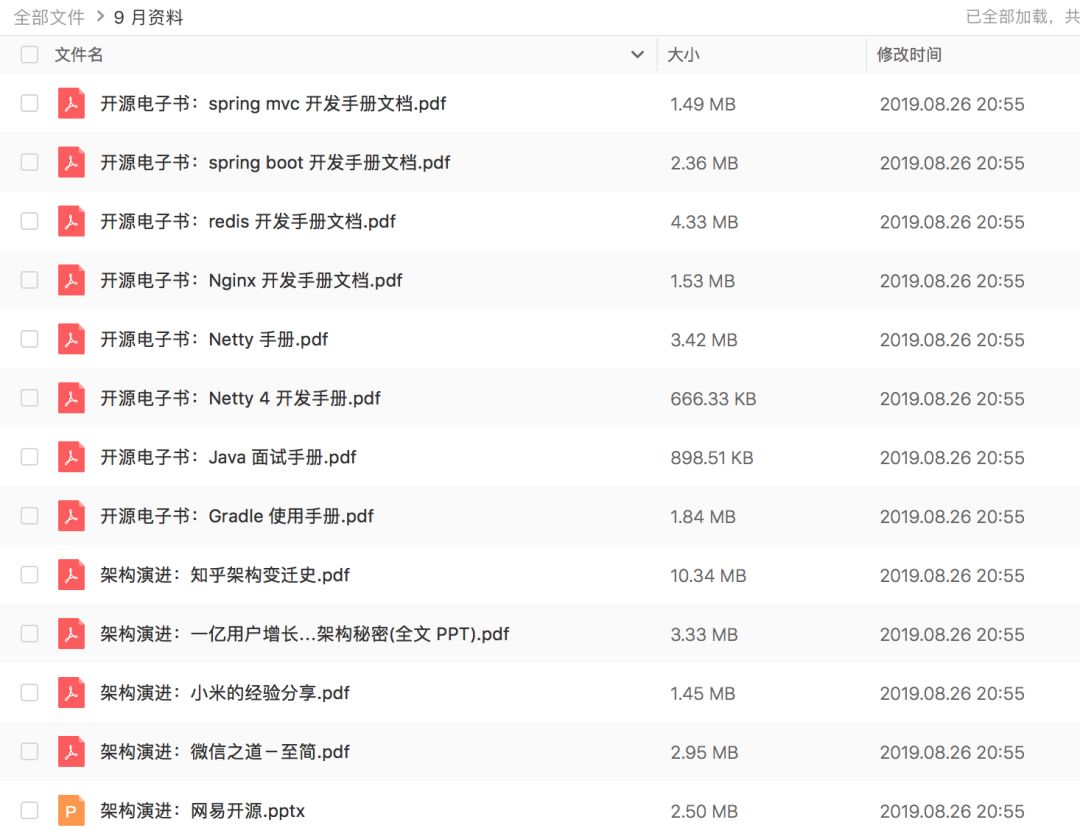Click PDF icon for 一亿用户增长 file
1080x831 pixels.
[71, 634]
